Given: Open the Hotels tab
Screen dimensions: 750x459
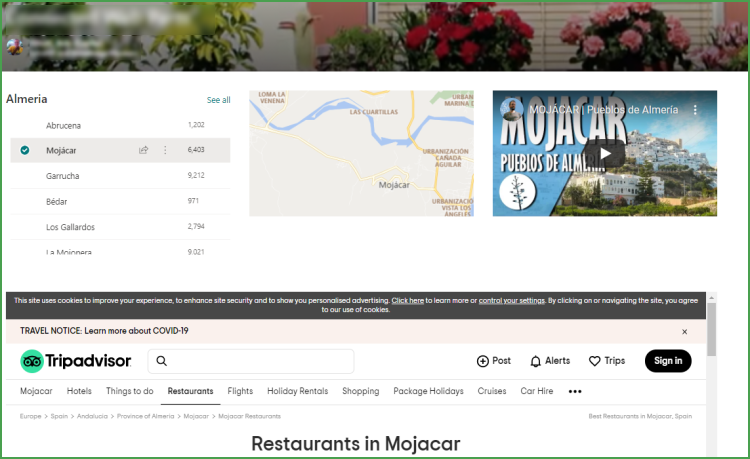Looking at the screenshot, I should tap(79, 391).
